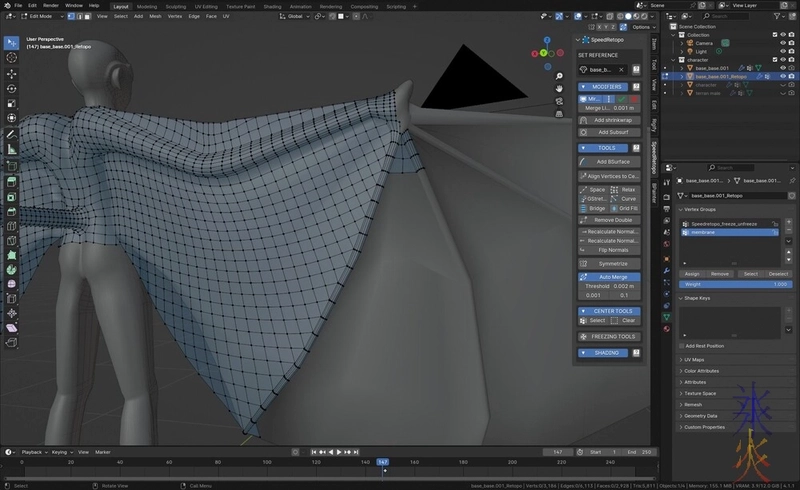Expand the UV Maps panel
The image size is (800, 490).
(694, 359)
